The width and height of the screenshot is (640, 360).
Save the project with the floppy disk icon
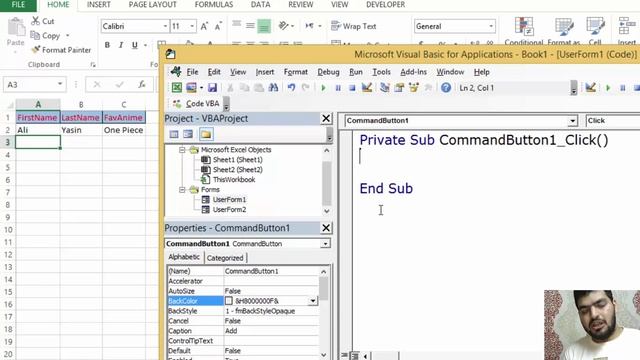[x=212, y=87]
